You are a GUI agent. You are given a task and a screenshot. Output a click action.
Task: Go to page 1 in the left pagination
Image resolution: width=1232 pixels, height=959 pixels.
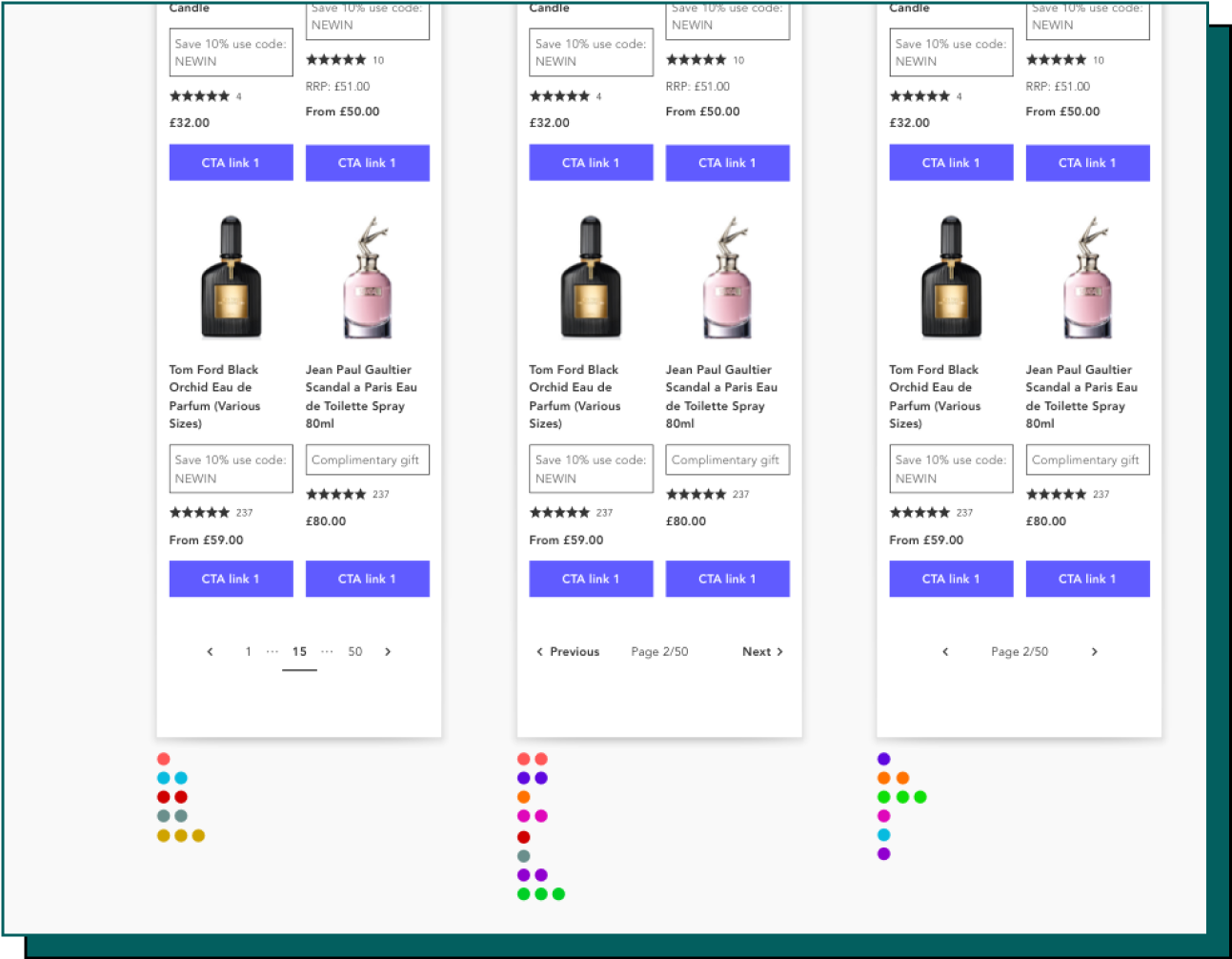tap(248, 652)
